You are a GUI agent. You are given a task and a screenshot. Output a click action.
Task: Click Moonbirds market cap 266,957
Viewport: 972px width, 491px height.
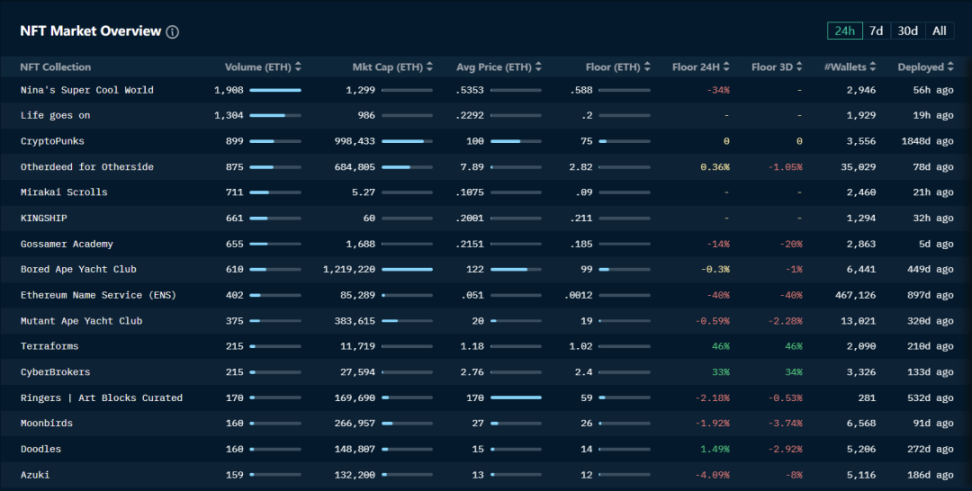tap(355, 423)
